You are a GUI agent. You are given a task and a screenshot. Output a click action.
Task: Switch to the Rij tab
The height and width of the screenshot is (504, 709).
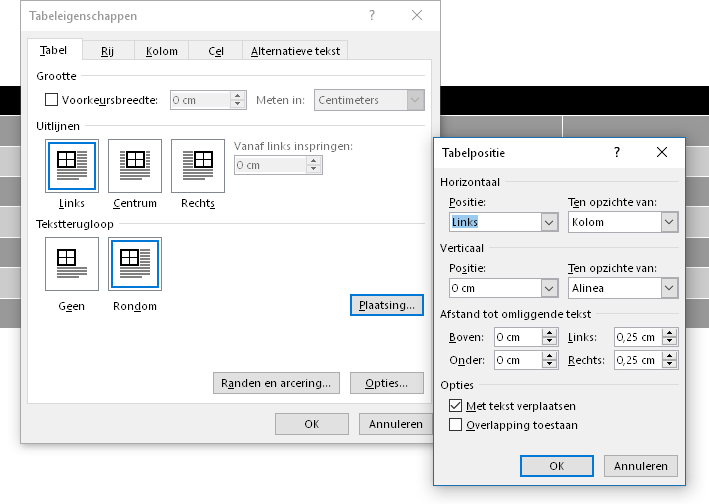tap(107, 51)
